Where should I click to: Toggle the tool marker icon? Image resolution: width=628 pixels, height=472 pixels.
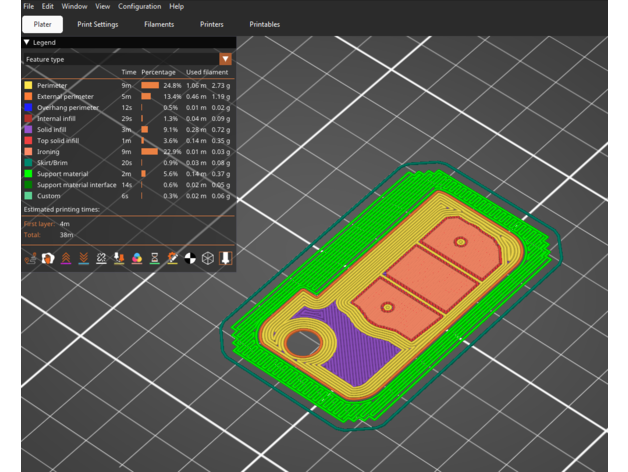click(x=226, y=258)
